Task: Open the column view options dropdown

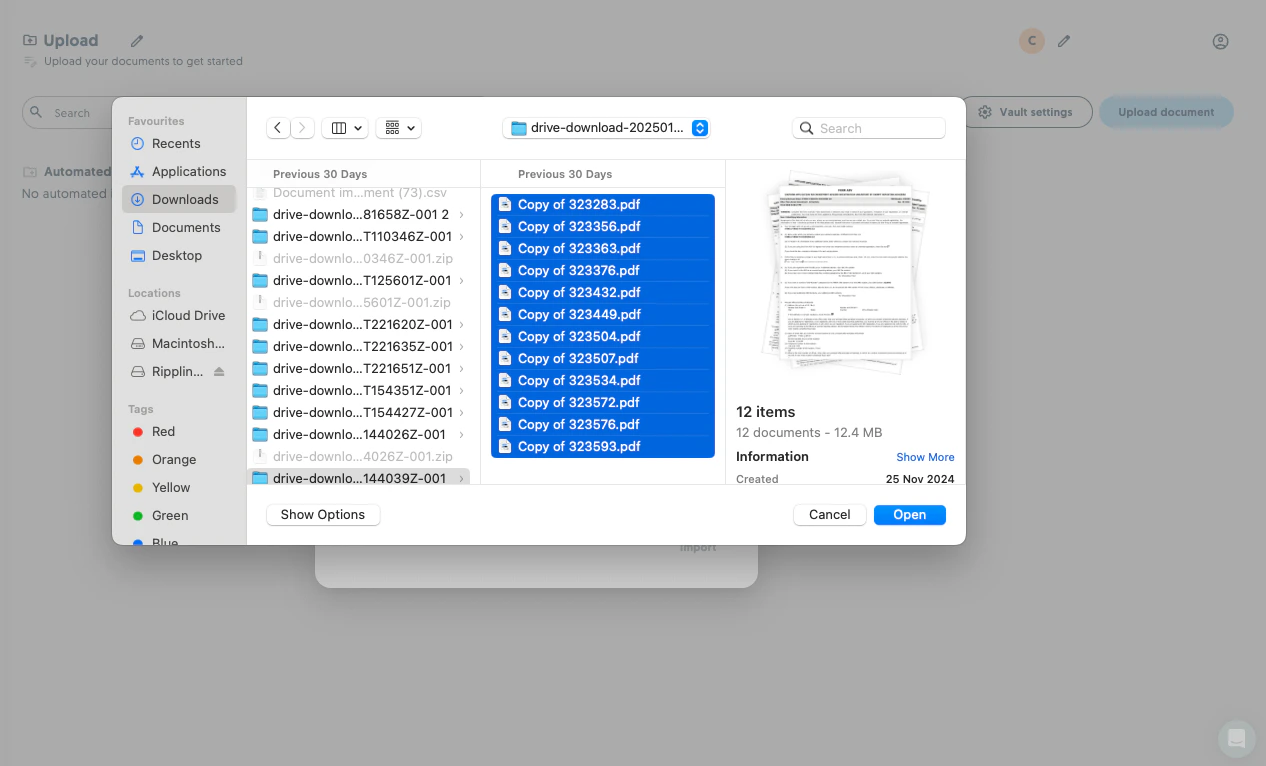Action: pyautogui.click(x=346, y=128)
